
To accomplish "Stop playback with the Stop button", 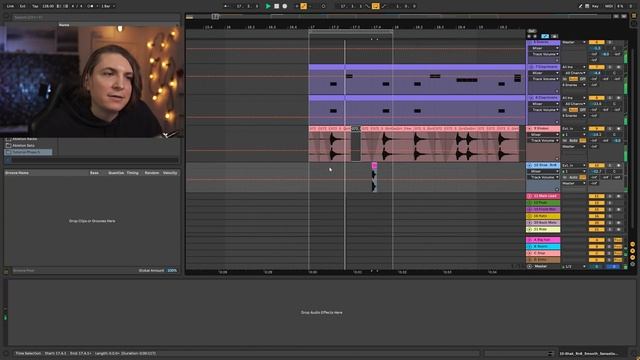I will [x=276, y=6].
